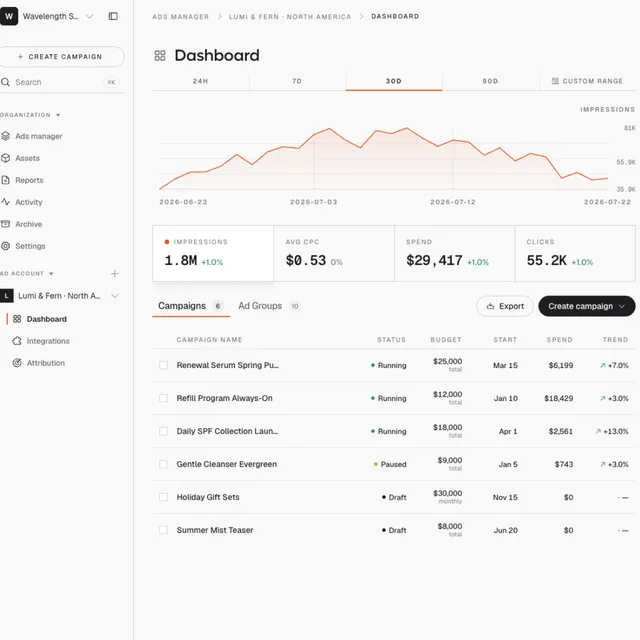640x640 pixels.
Task: Click the Attribution target icon
Action: [x=17, y=363]
